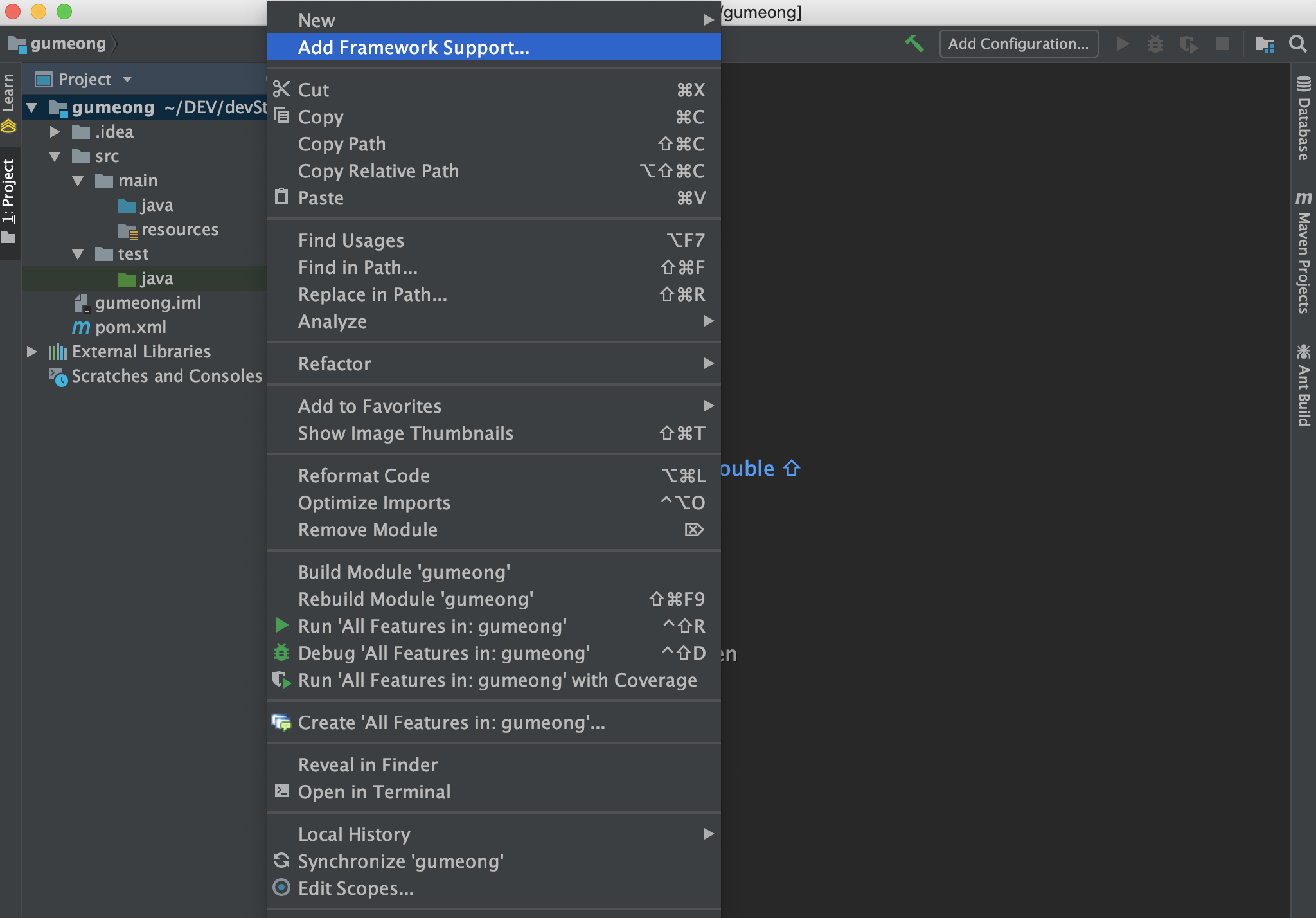Image resolution: width=1316 pixels, height=918 pixels.
Task: Open Project Structure from the toolbar icon
Action: (1264, 44)
